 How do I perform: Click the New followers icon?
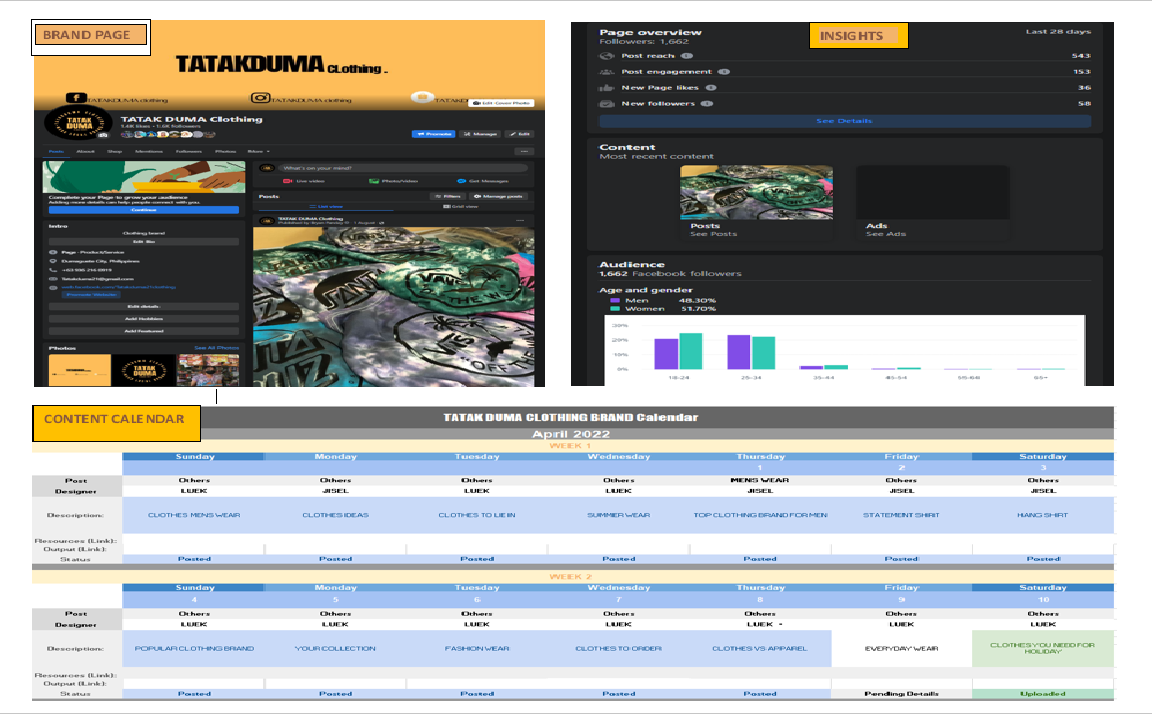pos(607,104)
